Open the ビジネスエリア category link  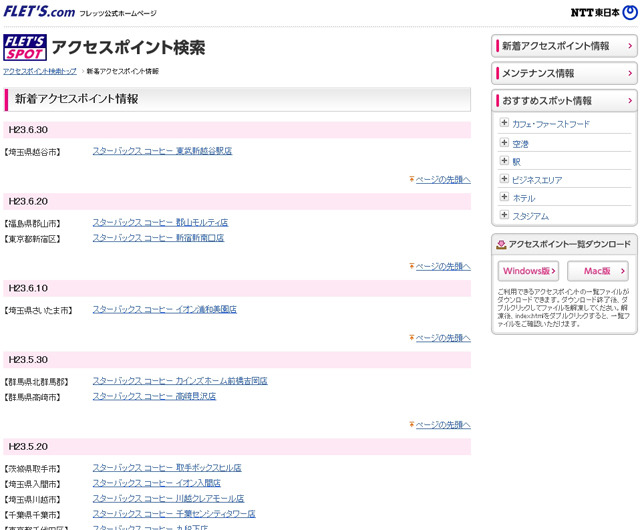[x=537, y=180]
